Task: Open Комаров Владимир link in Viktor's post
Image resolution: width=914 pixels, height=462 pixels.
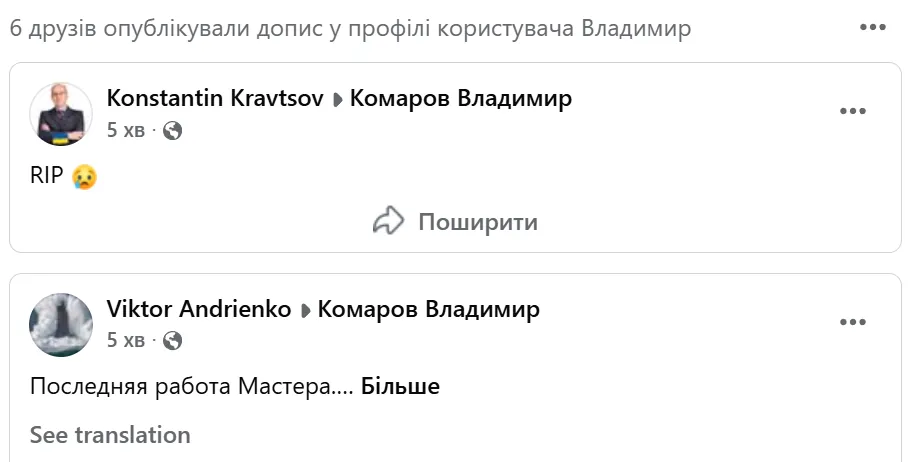Action: coord(428,309)
